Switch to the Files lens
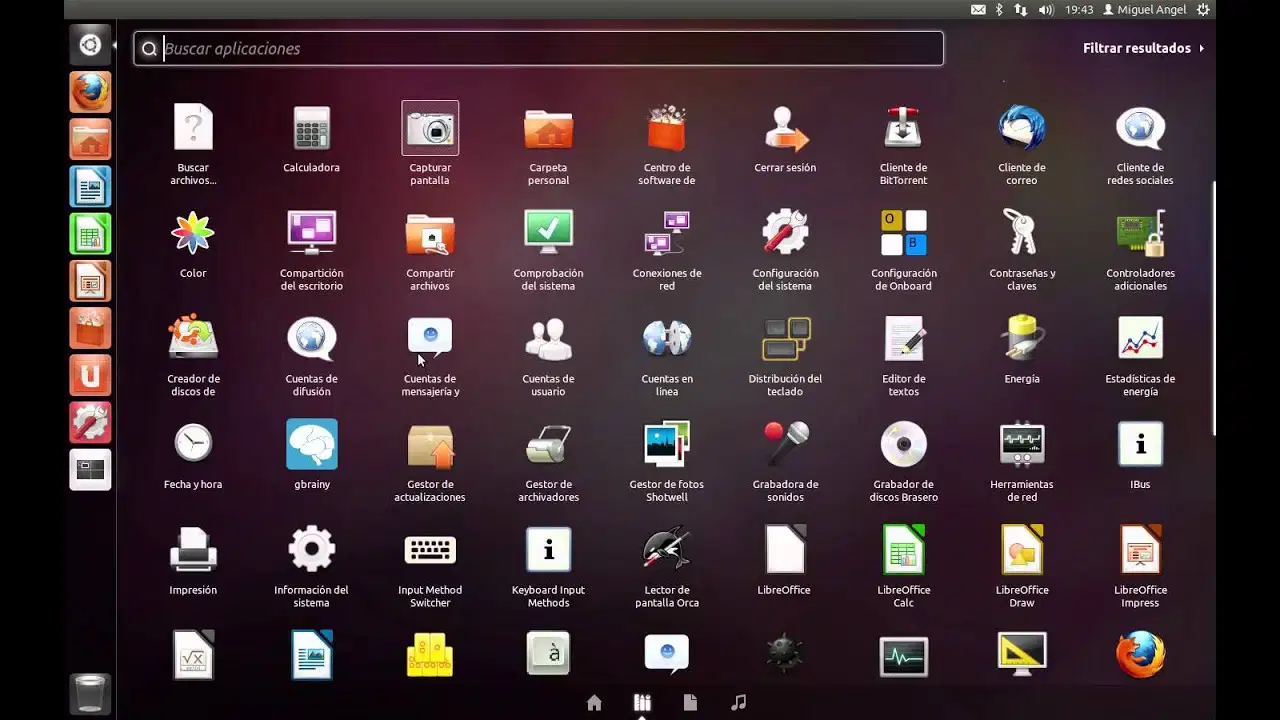 coord(690,702)
